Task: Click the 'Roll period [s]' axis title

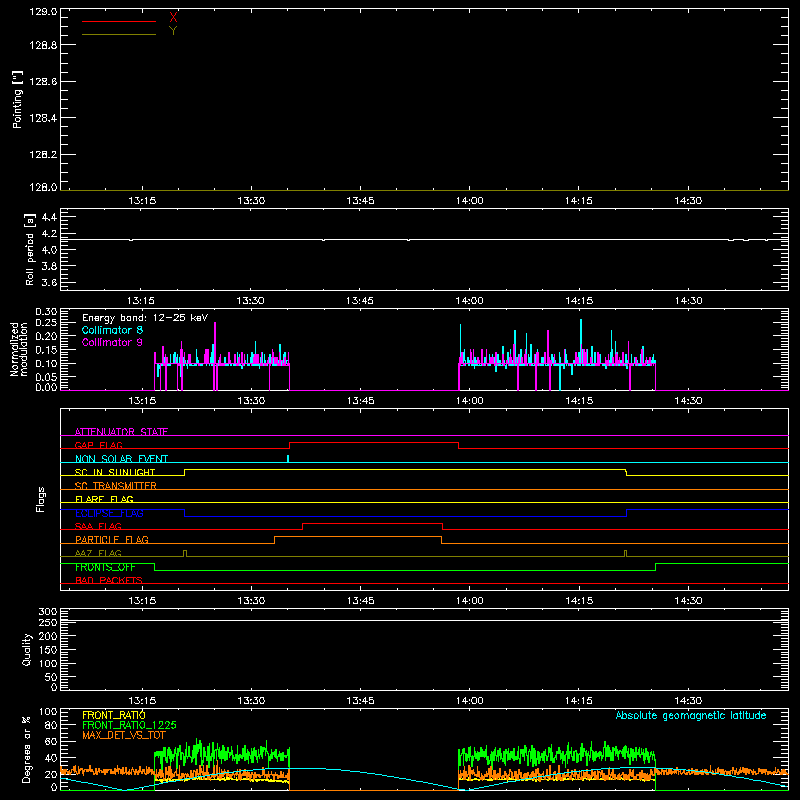Action: click(x=30, y=249)
